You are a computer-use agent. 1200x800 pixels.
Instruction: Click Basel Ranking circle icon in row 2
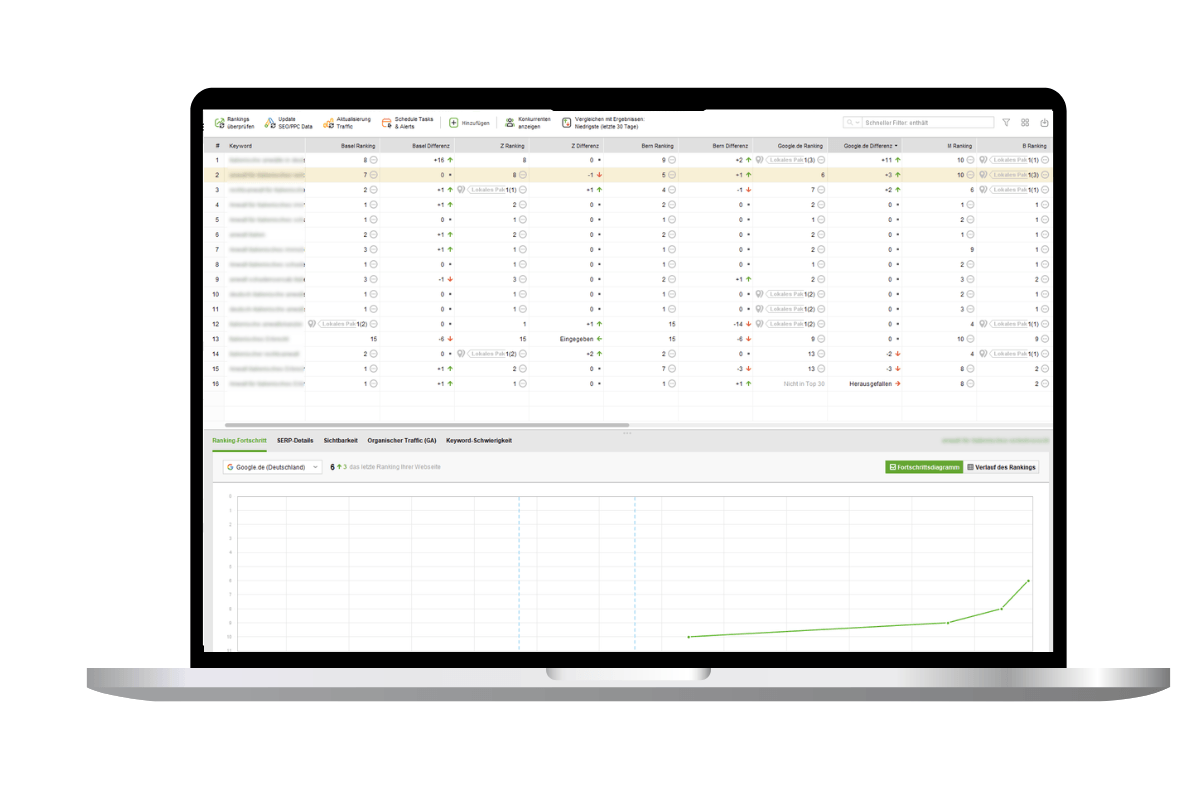(374, 174)
